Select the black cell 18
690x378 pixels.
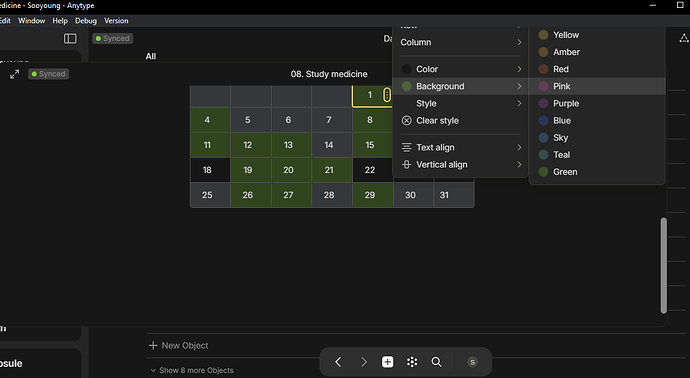point(210,170)
